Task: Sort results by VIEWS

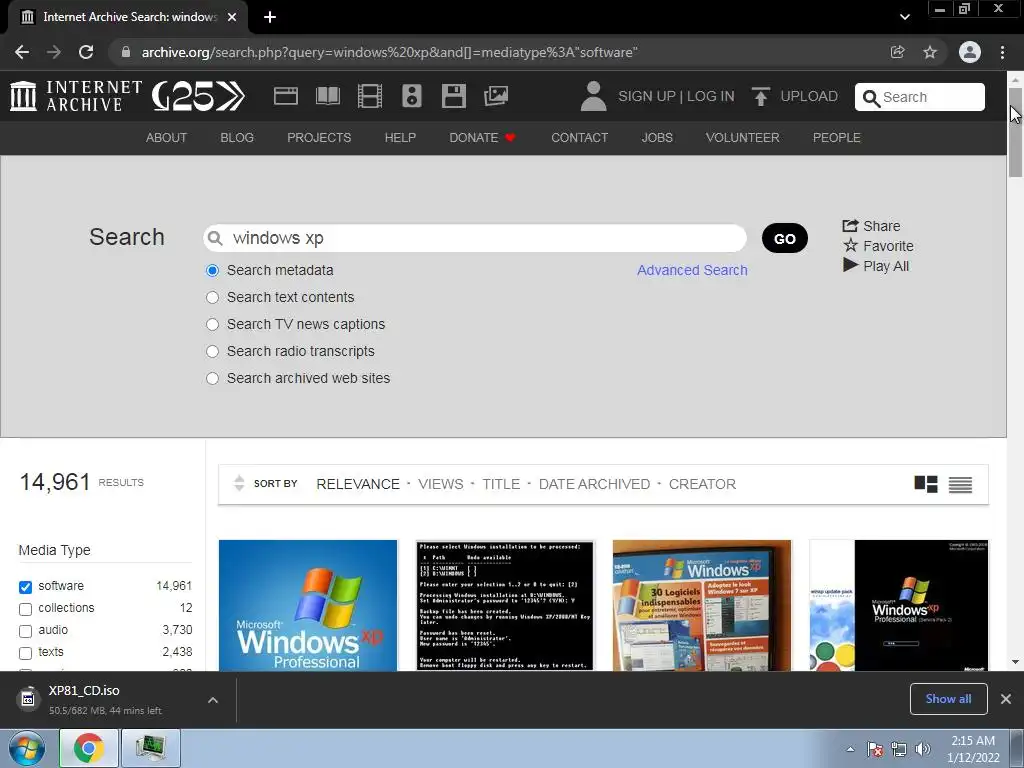Action: pos(440,484)
